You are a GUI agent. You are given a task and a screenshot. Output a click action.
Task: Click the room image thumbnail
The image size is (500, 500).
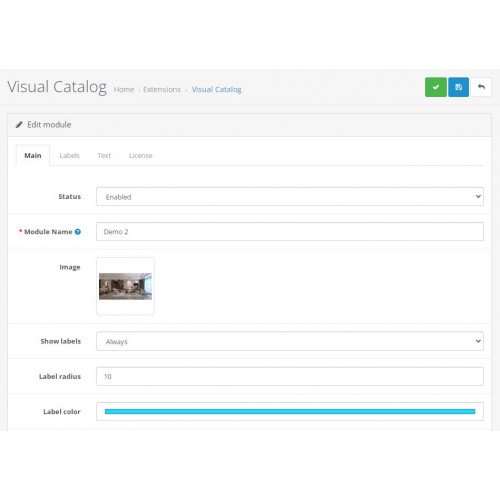pyautogui.click(x=125, y=286)
